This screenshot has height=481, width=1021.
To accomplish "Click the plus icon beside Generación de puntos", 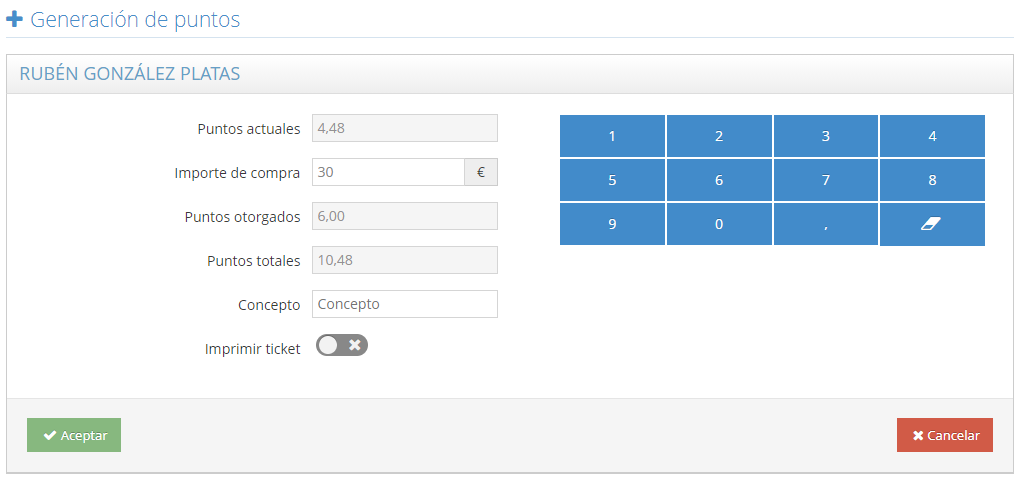I will [x=15, y=19].
